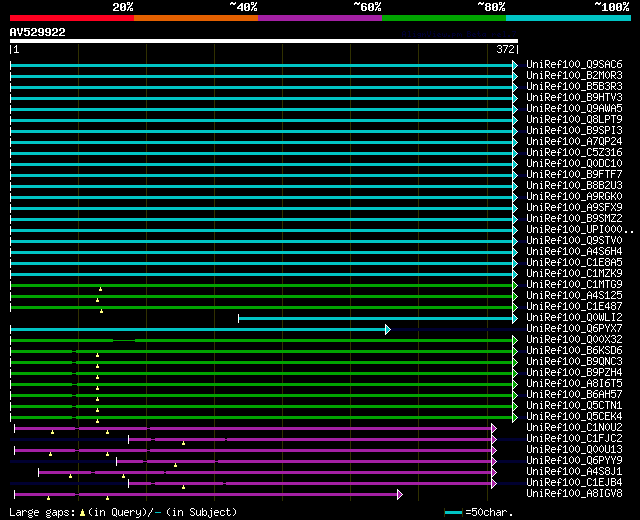Click the query end position 372 label
640x520 pixels.
pos(505,49)
